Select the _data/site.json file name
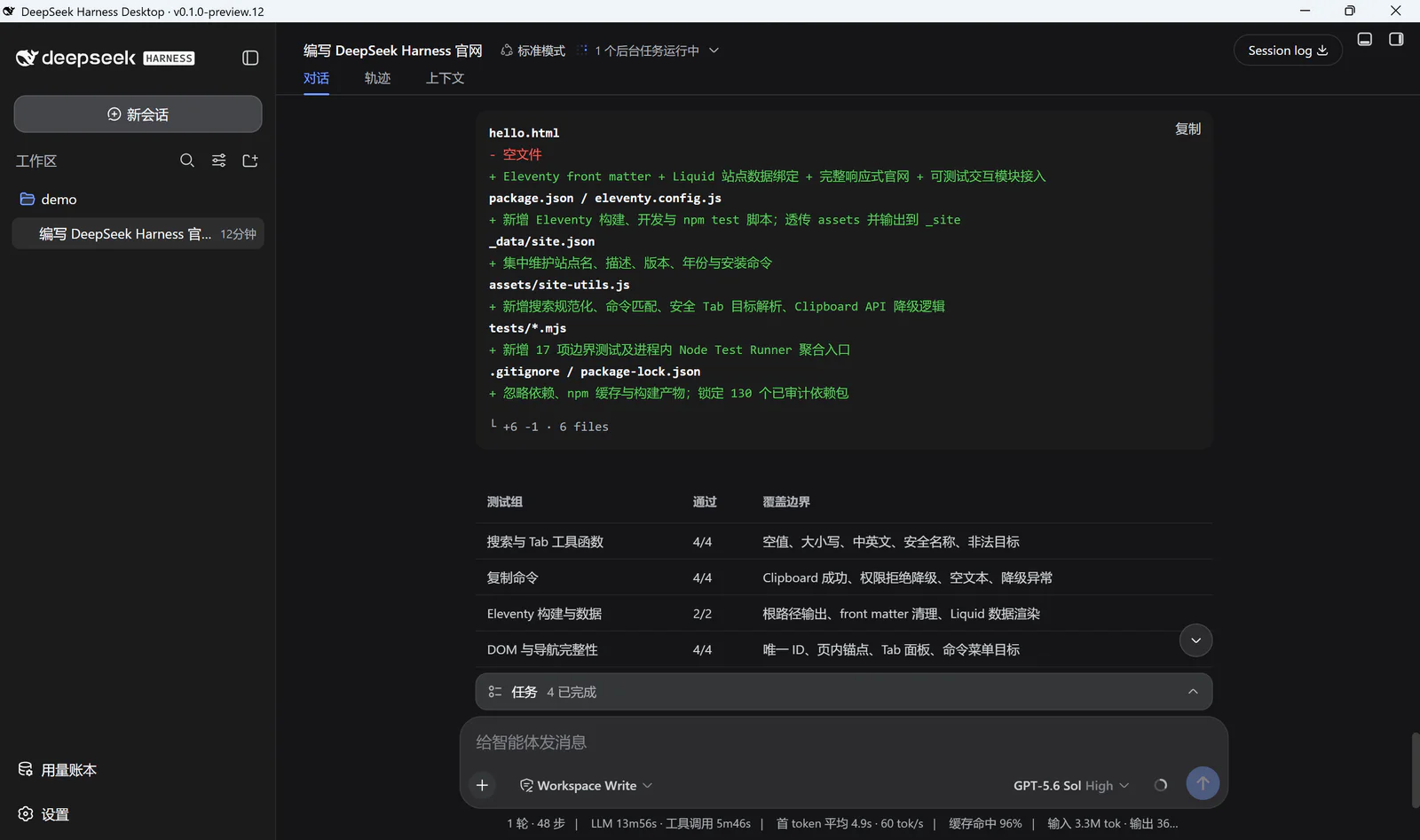Image resolution: width=1420 pixels, height=840 pixels. pyautogui.click(x=541, y=241)
